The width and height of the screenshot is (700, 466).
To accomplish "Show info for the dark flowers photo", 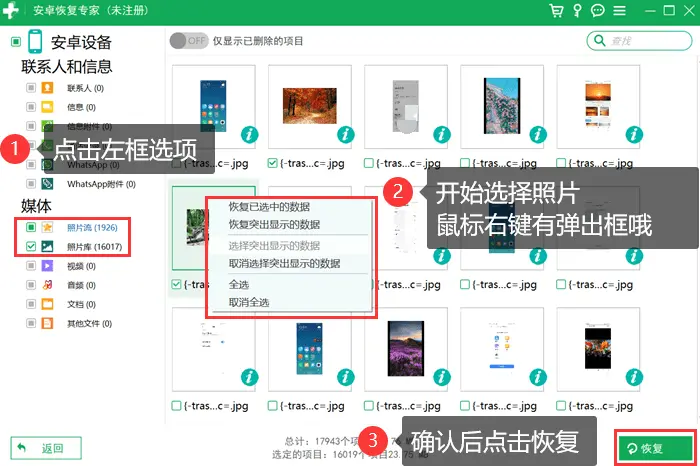I will click(x=634, y=377).
